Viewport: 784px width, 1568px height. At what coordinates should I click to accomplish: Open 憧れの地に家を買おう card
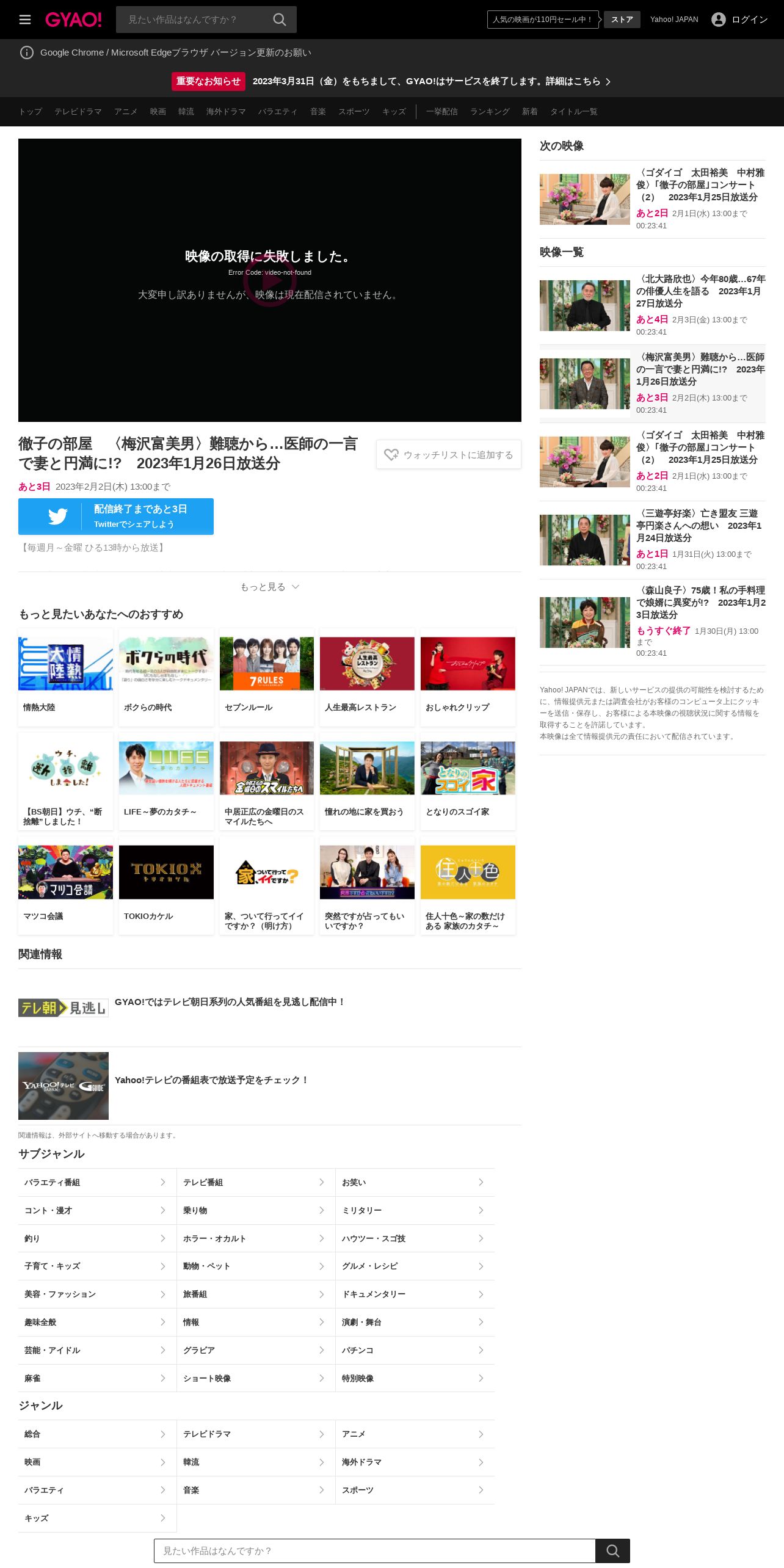[367, 782]
